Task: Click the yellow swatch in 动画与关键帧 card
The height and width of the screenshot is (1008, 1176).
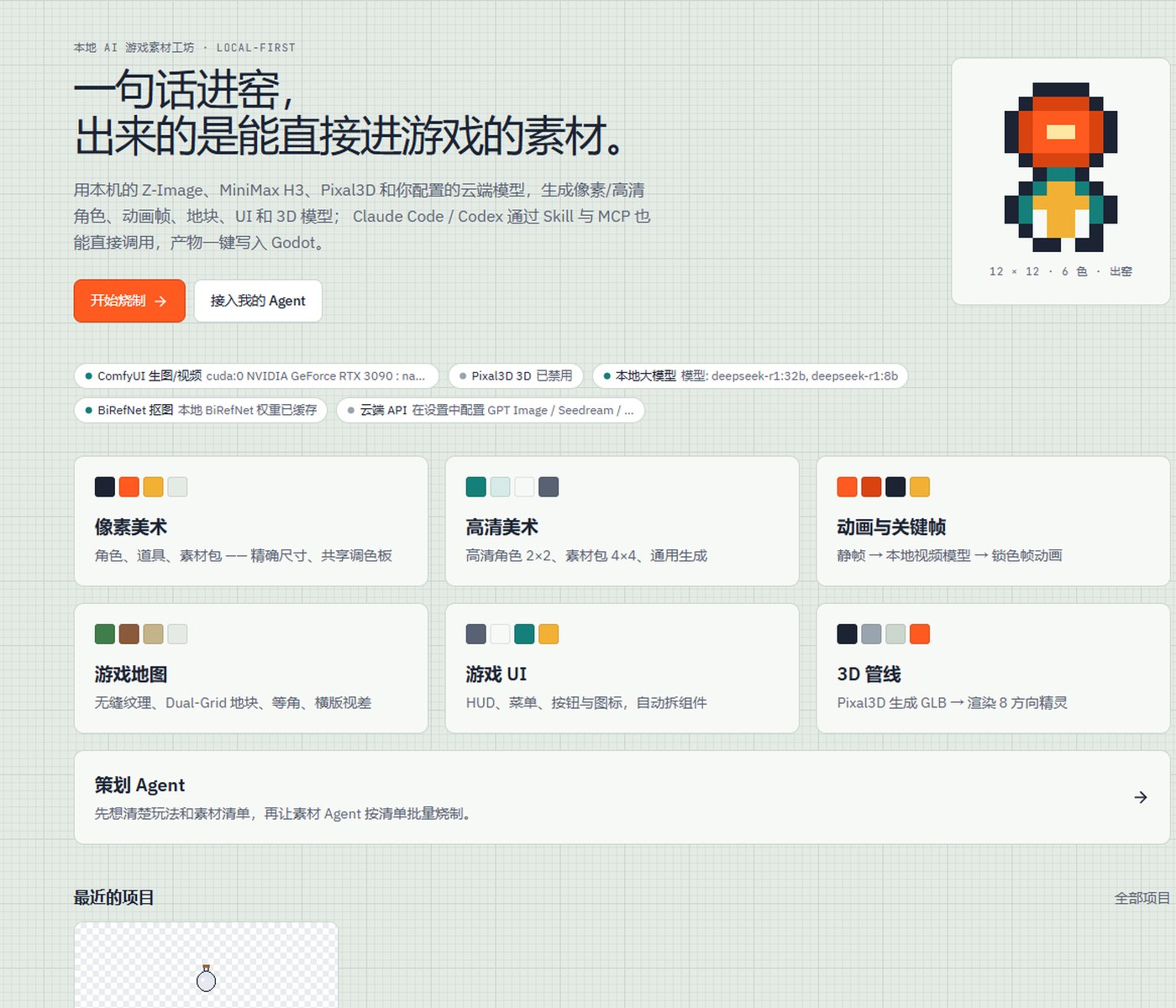Action: [920, 487]
